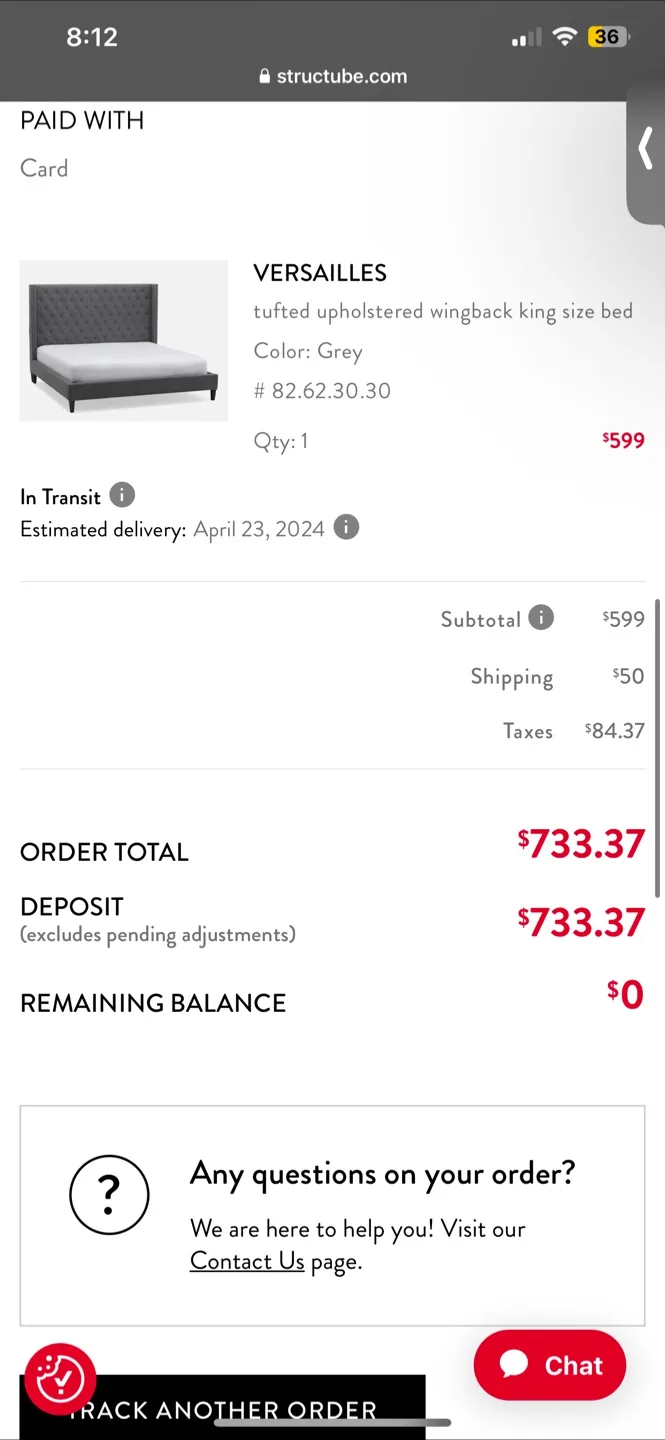Image resolution: width=665 pixels, height=1440 pixels.
Task: Open the rewards checkmark badge icon
Action: 61,1379
